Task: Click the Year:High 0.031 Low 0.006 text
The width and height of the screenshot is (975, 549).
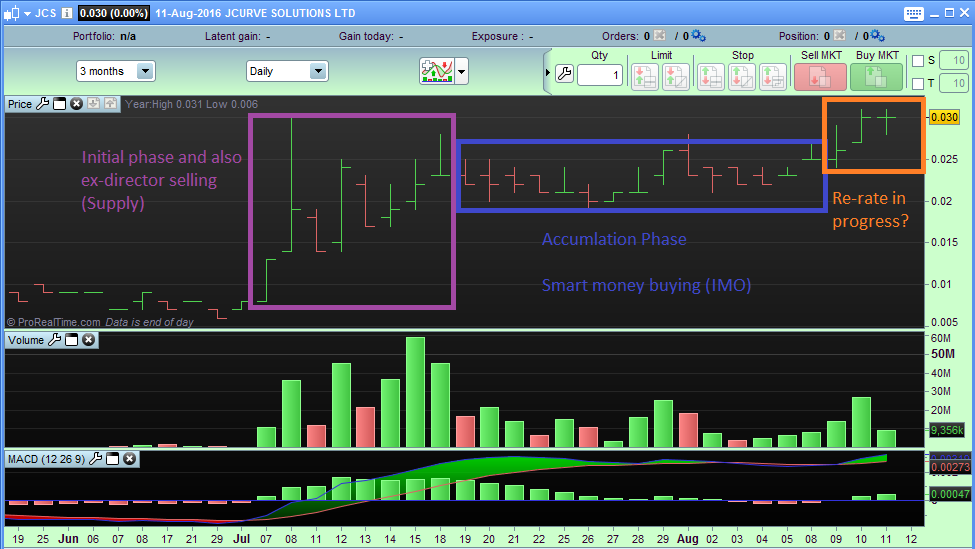Action: [x=192, y=104]
